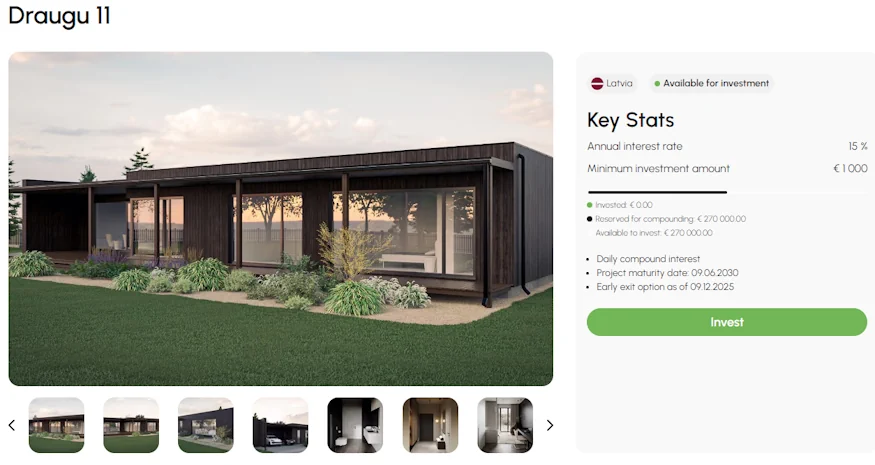
Task: Click the Latvia country label
Action: 619,84
